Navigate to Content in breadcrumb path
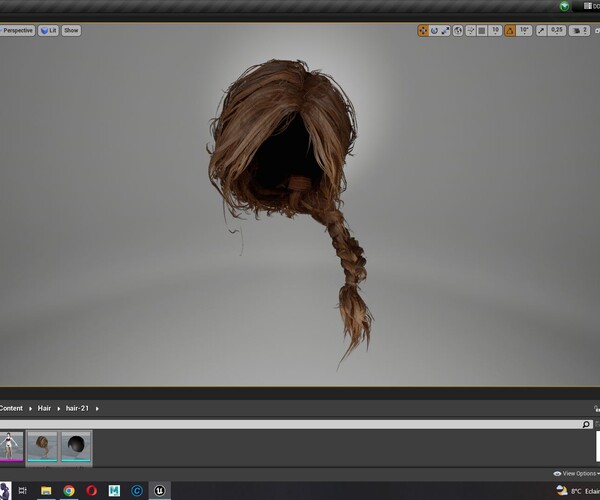Screen dimensions: 600x500 click(x=11, y=408)
